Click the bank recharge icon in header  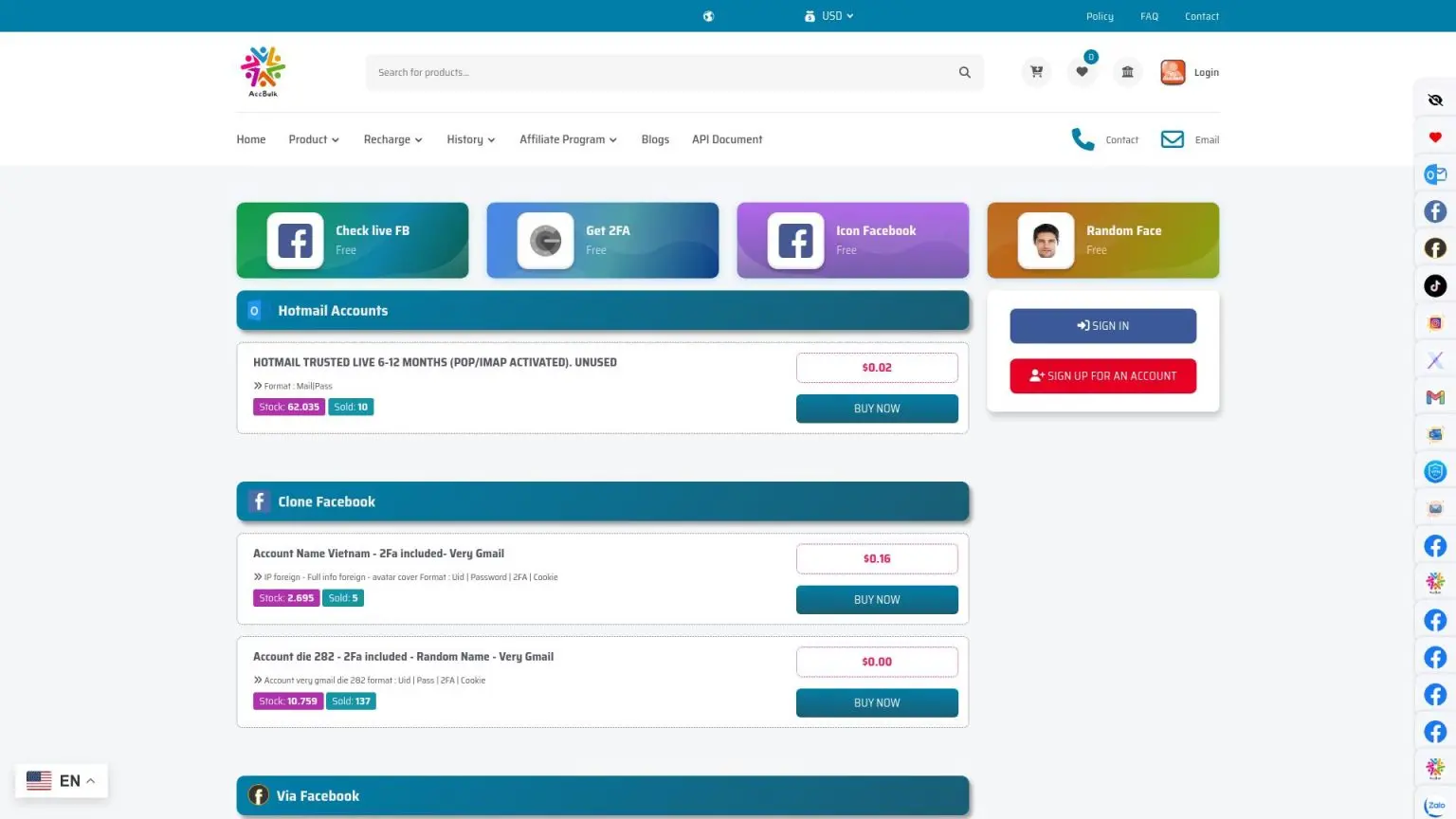pos(1127,72)
